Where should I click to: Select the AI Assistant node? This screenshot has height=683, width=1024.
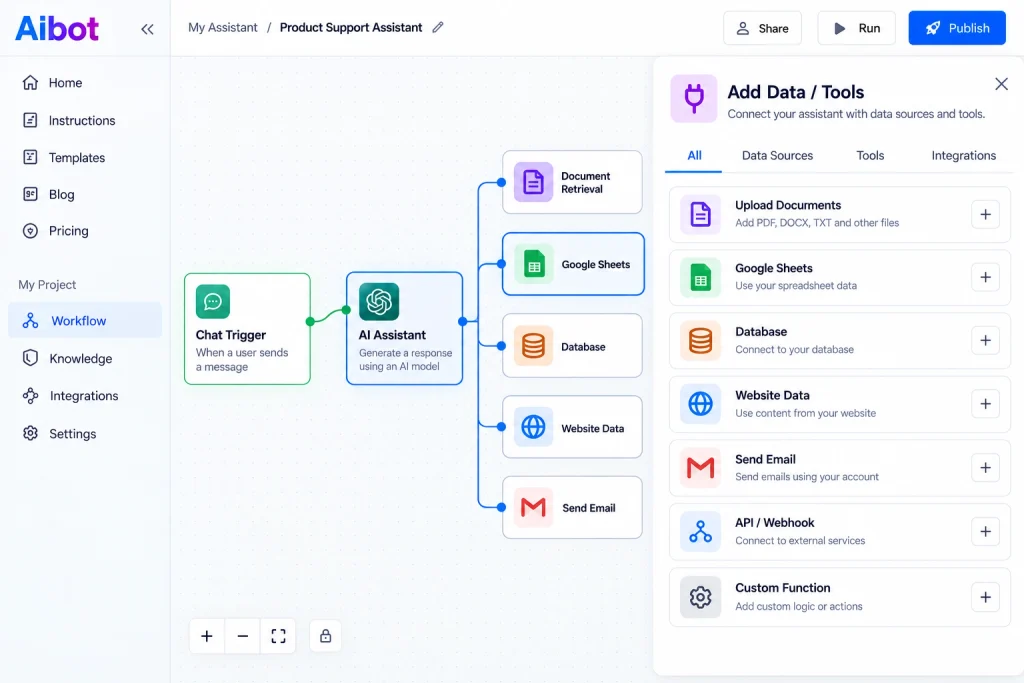tap(404, 328)
